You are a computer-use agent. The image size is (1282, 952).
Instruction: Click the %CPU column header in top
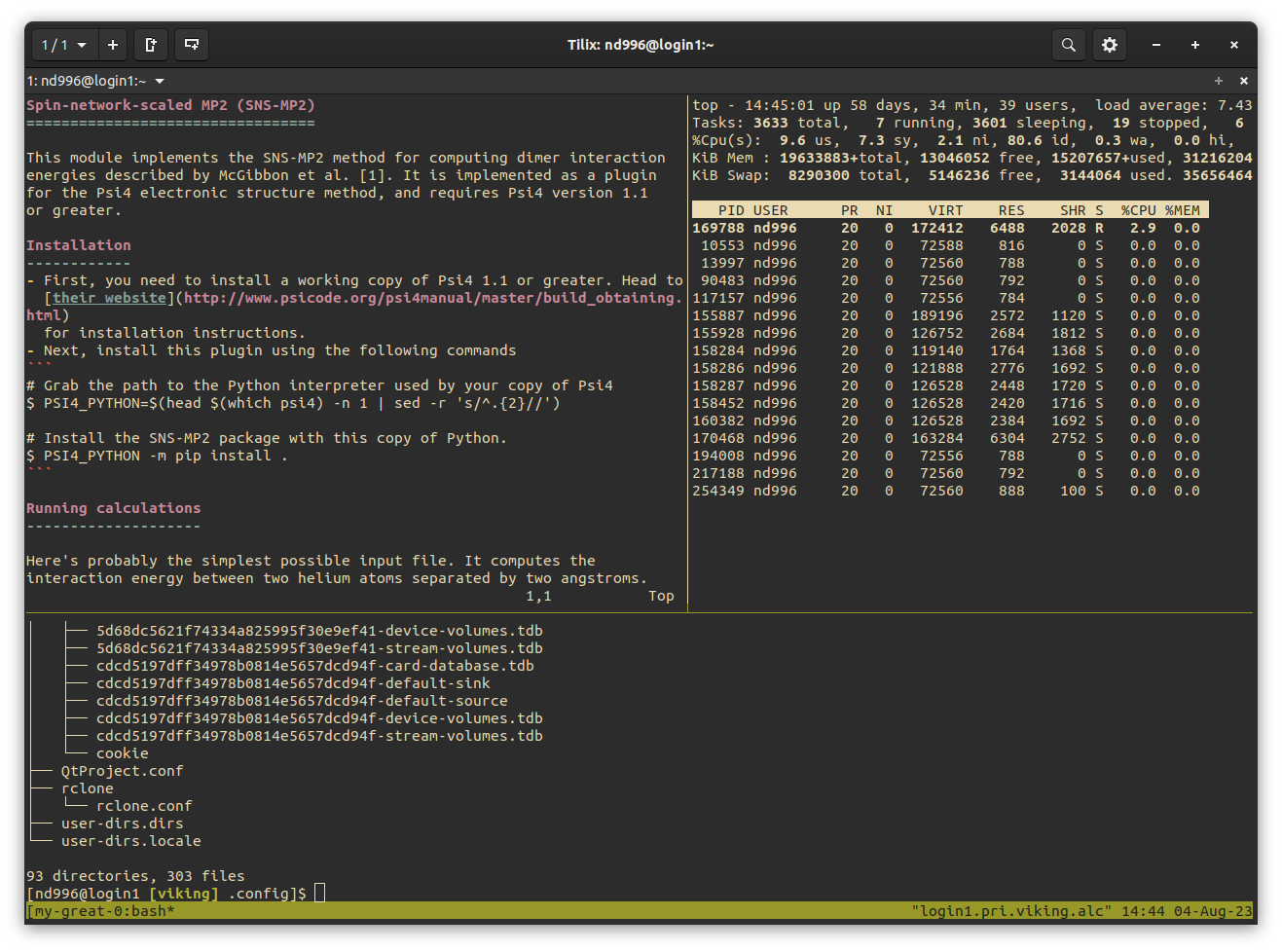[1138, 210]
